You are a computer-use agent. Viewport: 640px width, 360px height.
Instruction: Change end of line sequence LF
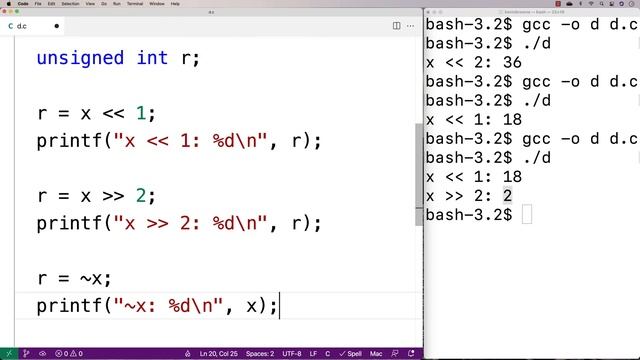pyautogui.click(x=313, y=353)
